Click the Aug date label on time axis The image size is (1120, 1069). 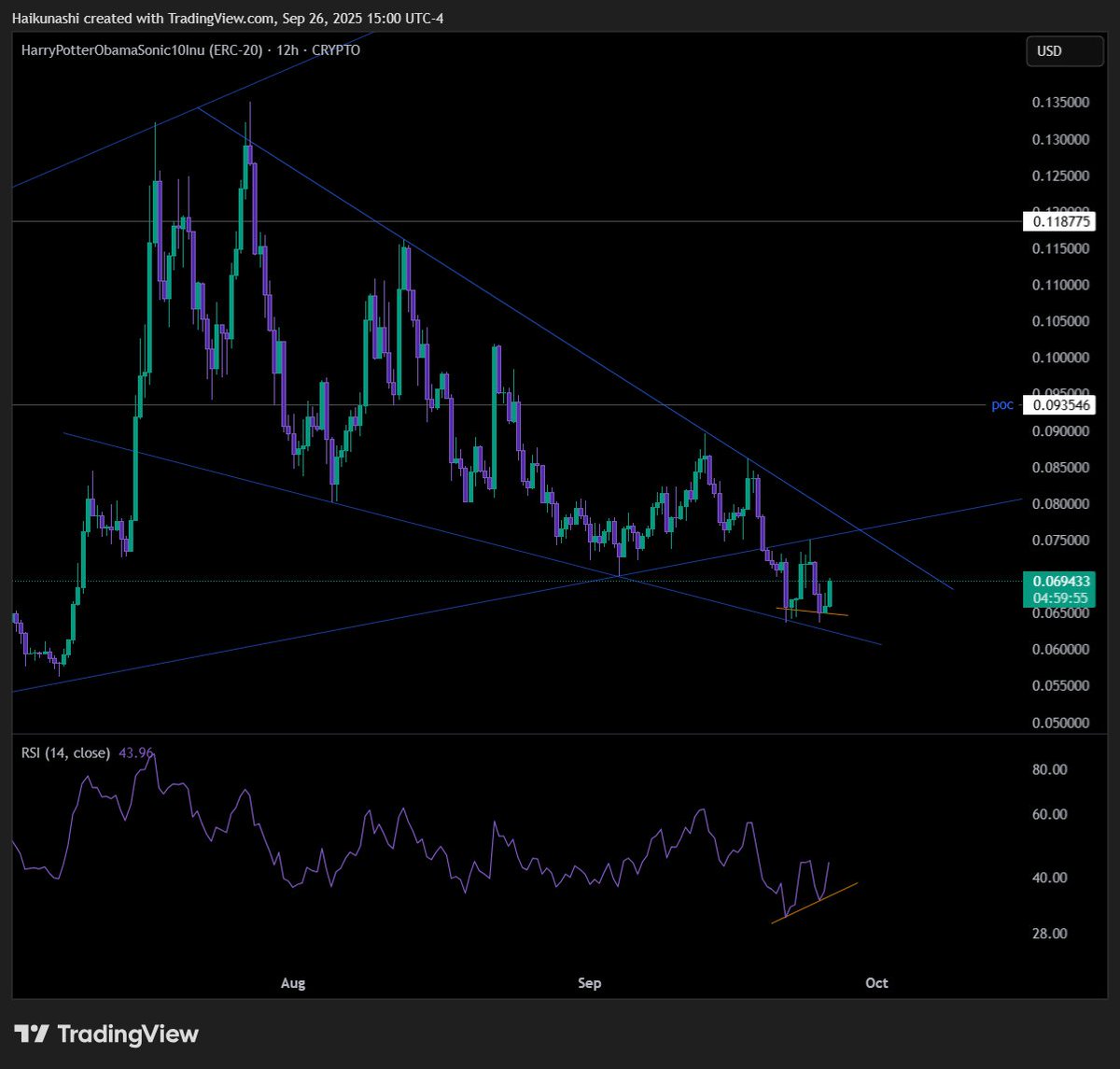click(293, 983)
